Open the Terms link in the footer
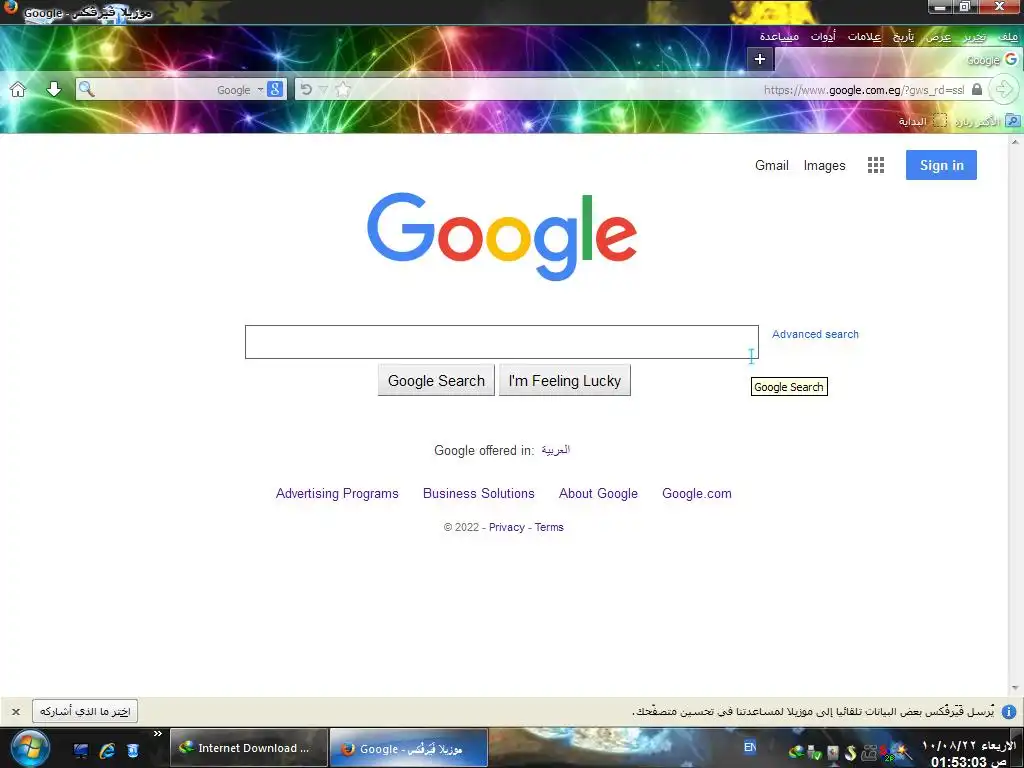The image size is (1024, 768). click(549, 527)
